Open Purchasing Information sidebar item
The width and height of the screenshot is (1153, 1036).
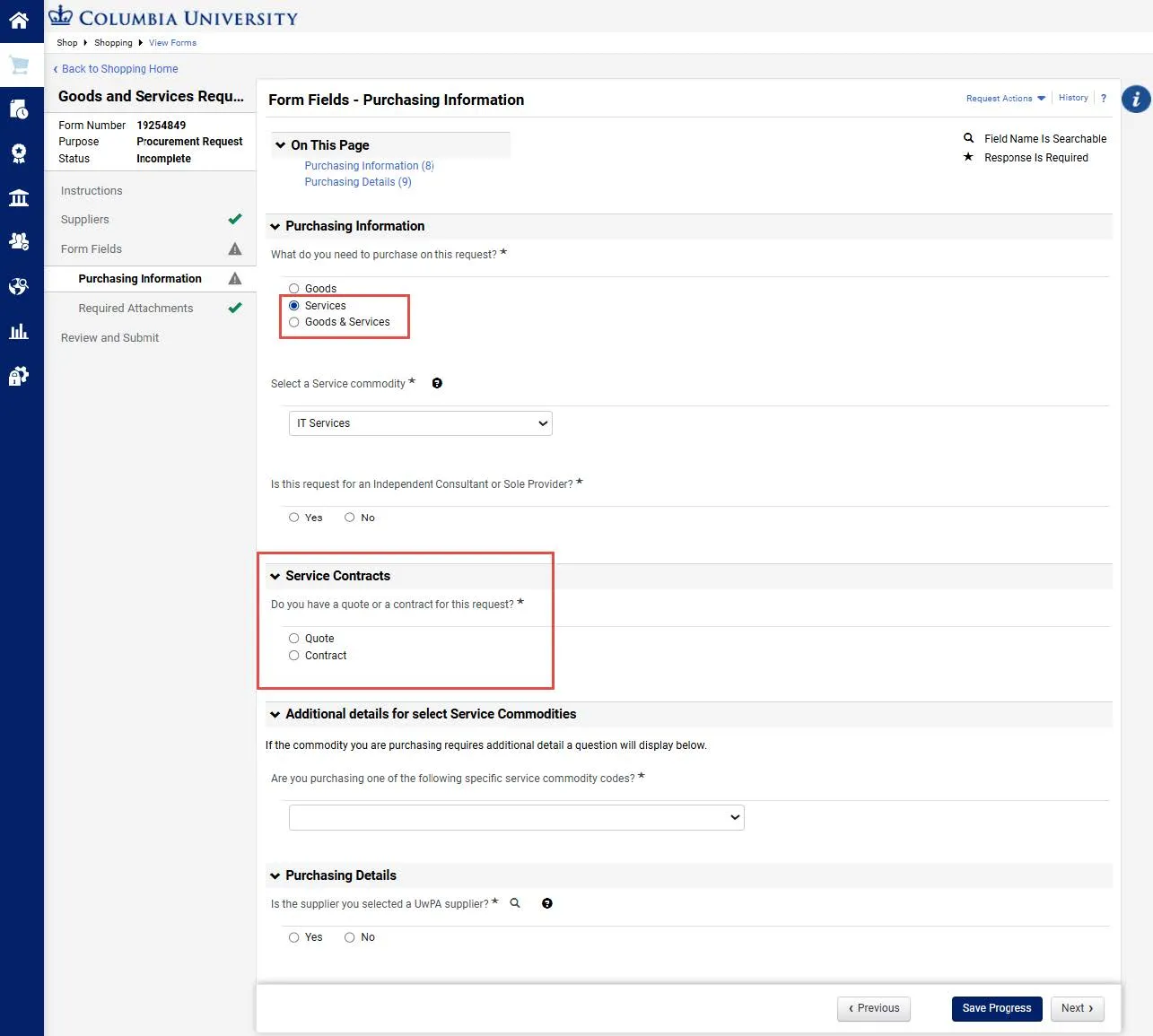coord(140,278)
